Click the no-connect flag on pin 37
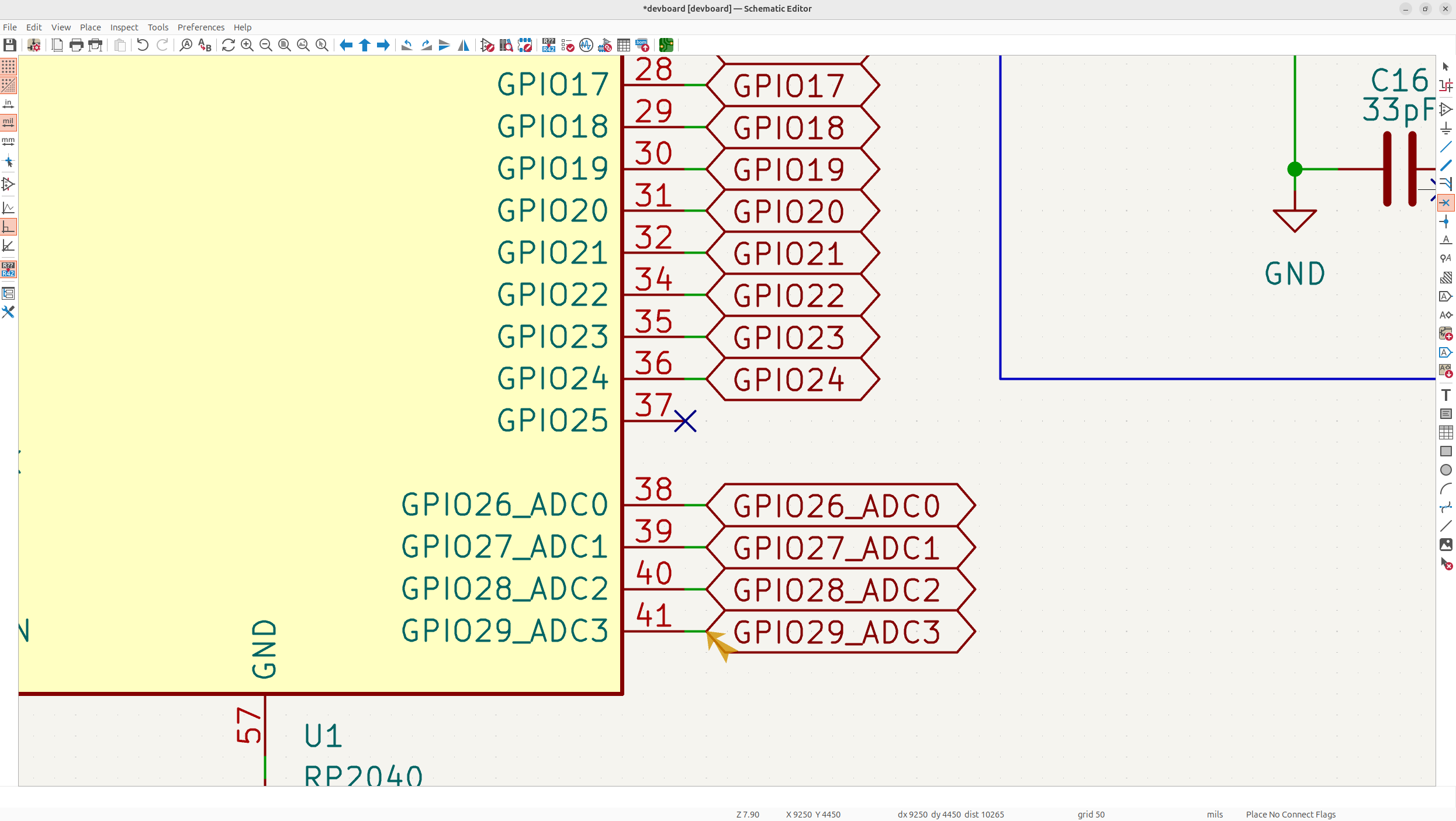 (685, 421)
